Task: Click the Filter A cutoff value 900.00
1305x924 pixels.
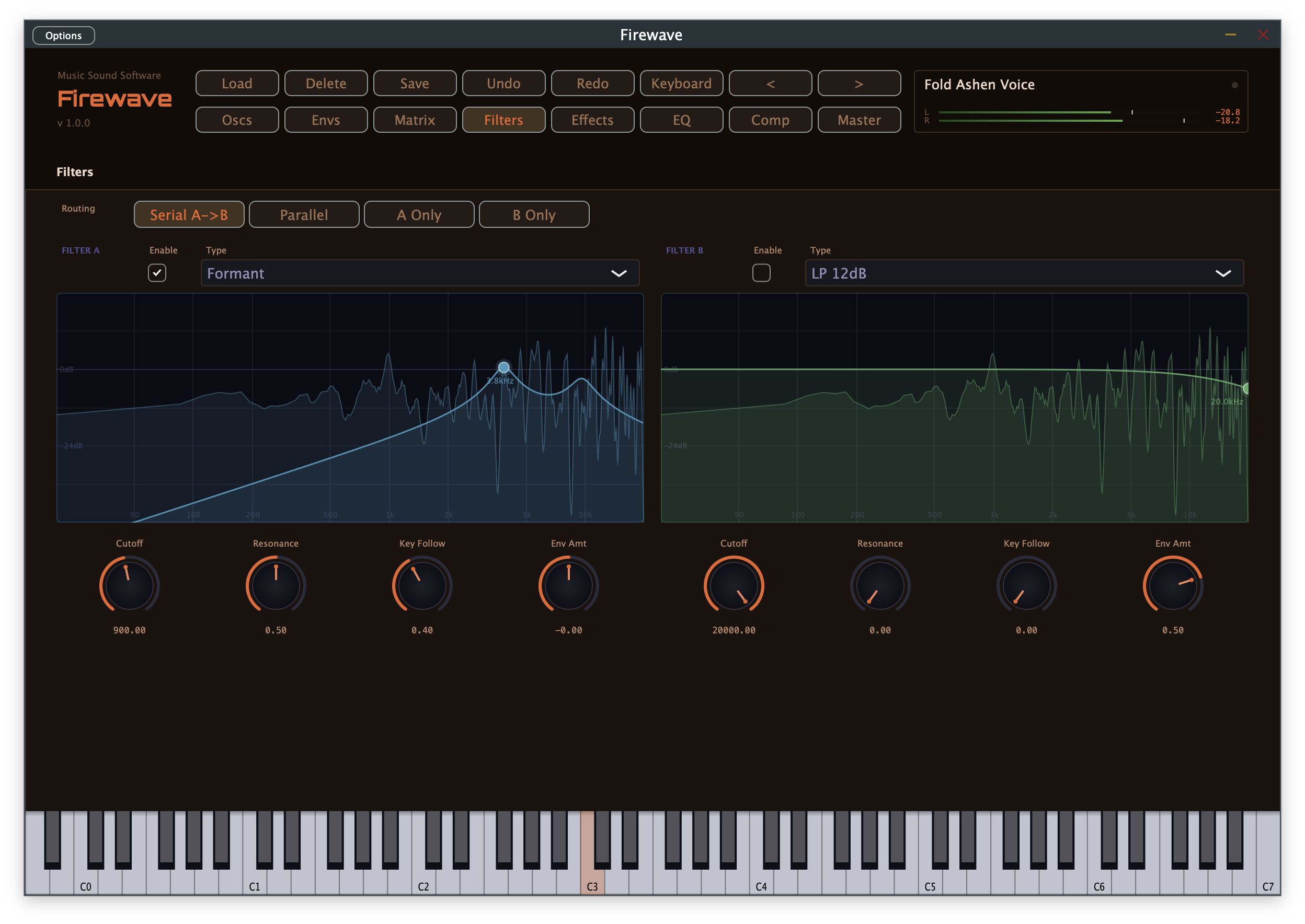Action: pyautogui.click(x=130, y=630)
